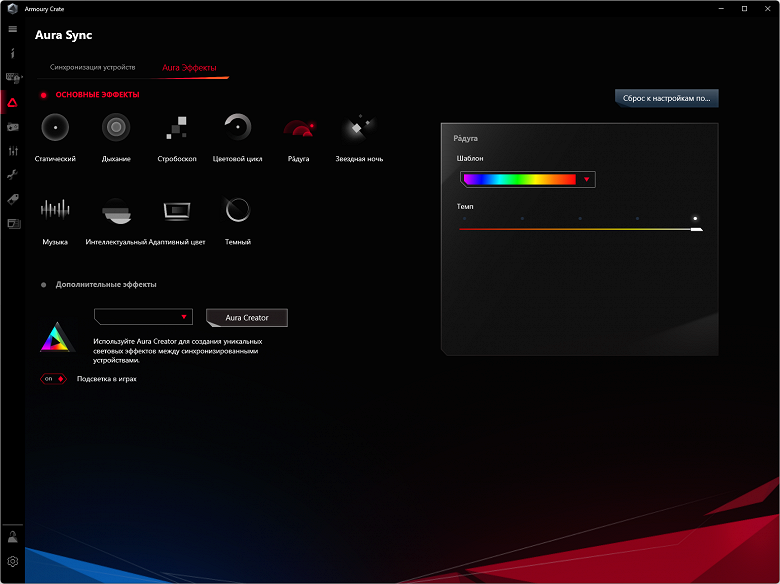Maximize the Armoury Crate window
Image resolution: width=780 pixels, height=584 pixels.
point(744,8)
